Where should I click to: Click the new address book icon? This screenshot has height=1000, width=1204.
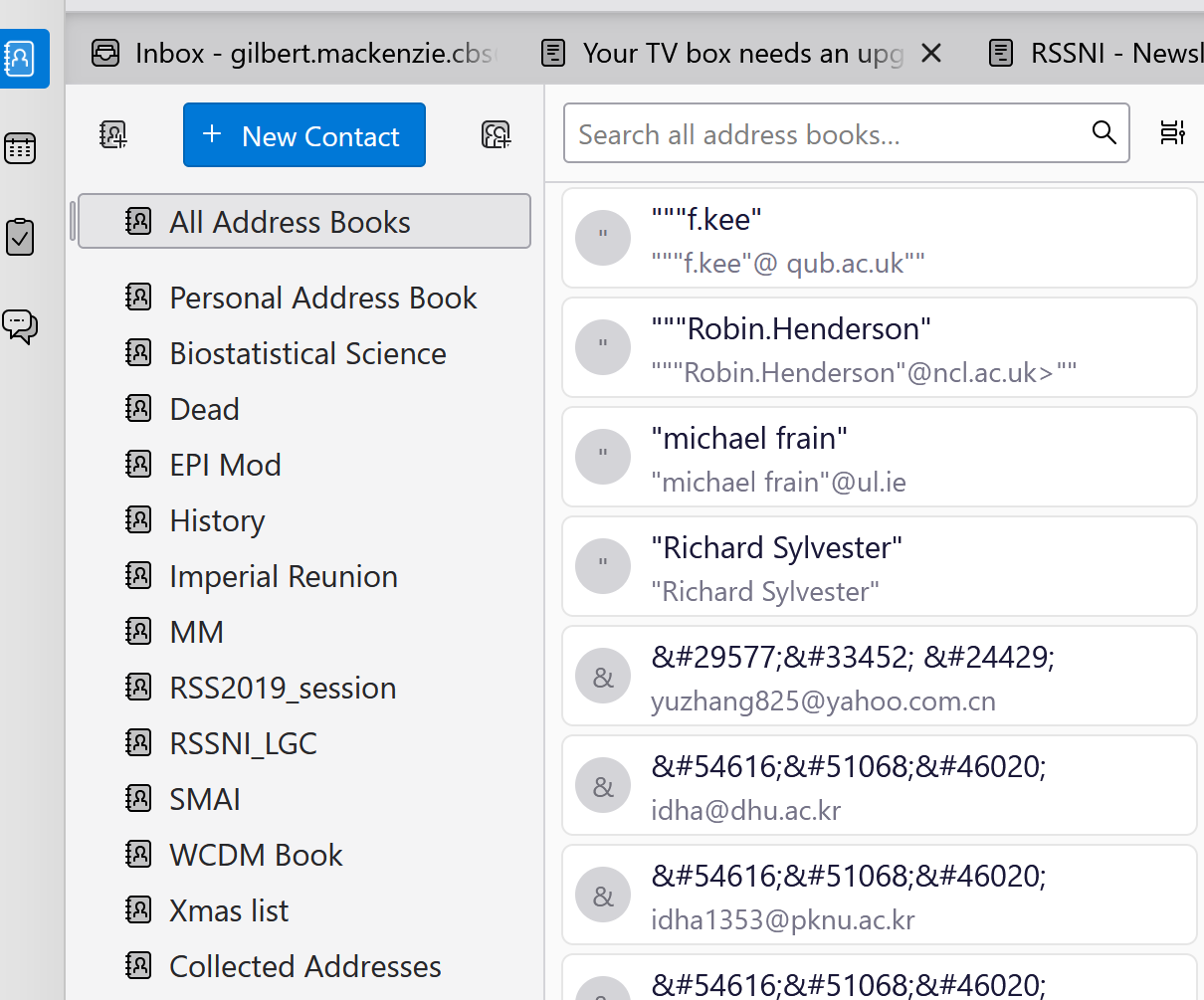[113, 134]
